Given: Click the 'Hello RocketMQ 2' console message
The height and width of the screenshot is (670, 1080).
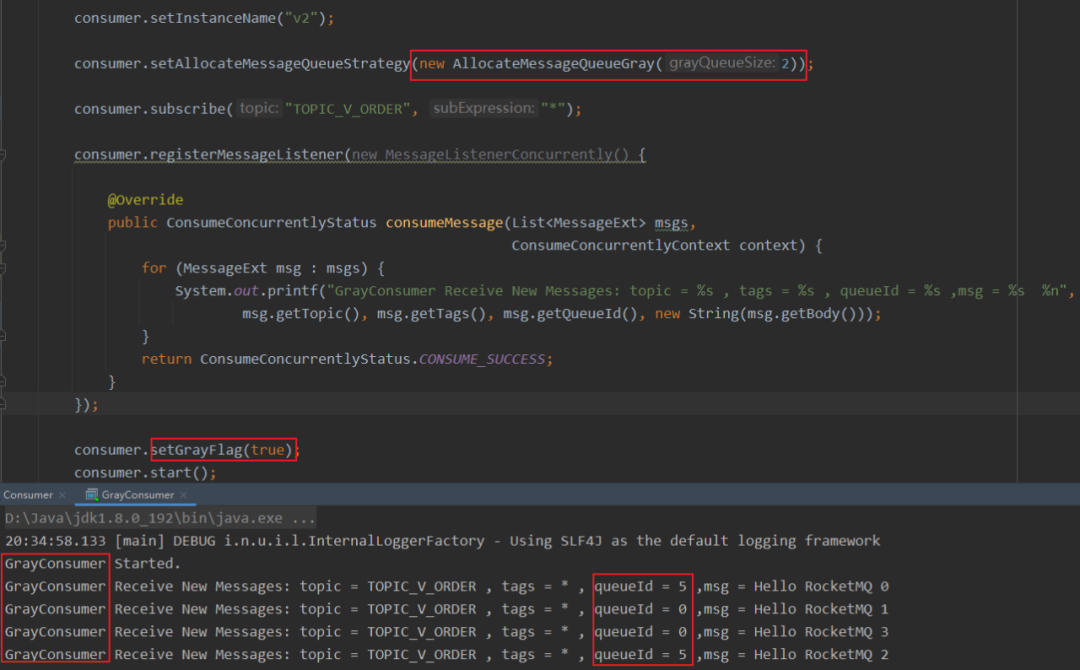Looking at the screenshot, I should pyautogui.click(x=821, y=654).
